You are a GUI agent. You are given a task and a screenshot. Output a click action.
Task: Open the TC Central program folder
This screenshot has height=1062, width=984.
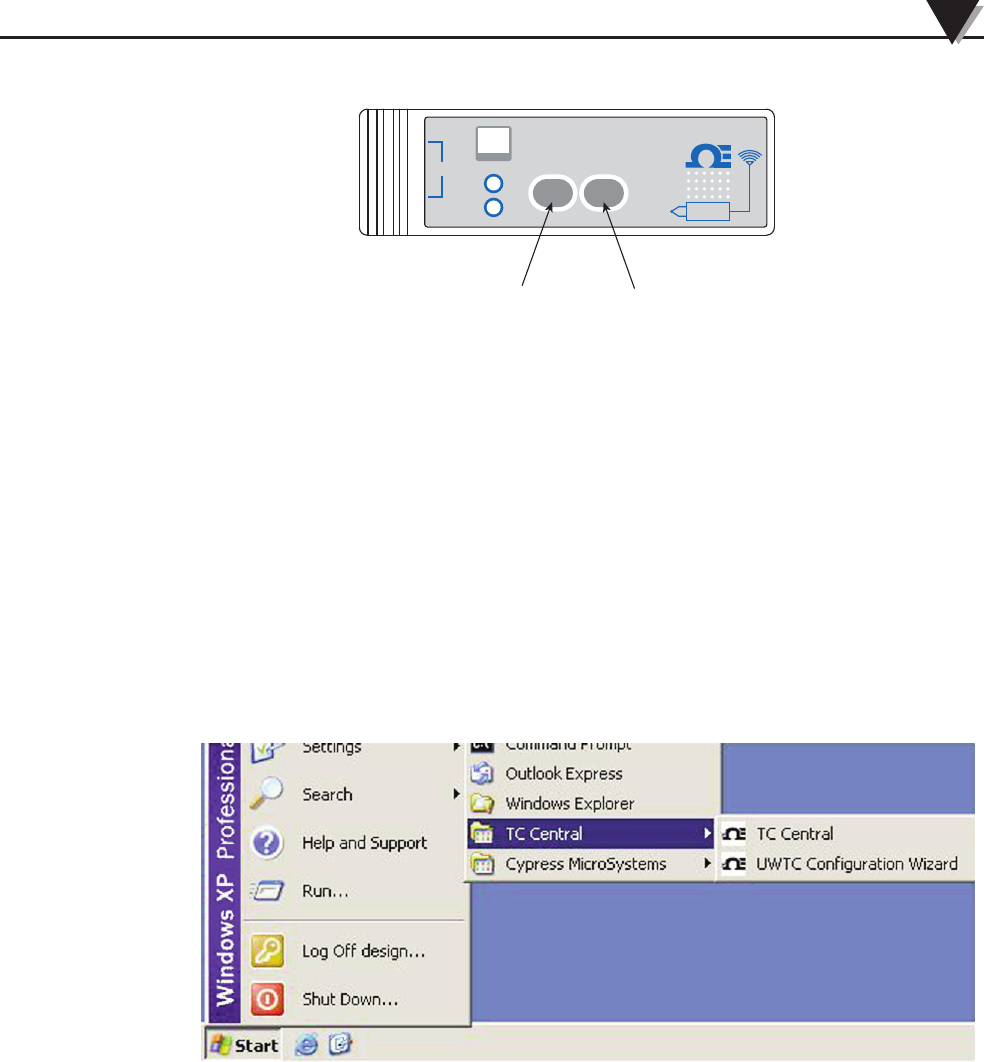point(591,834)
